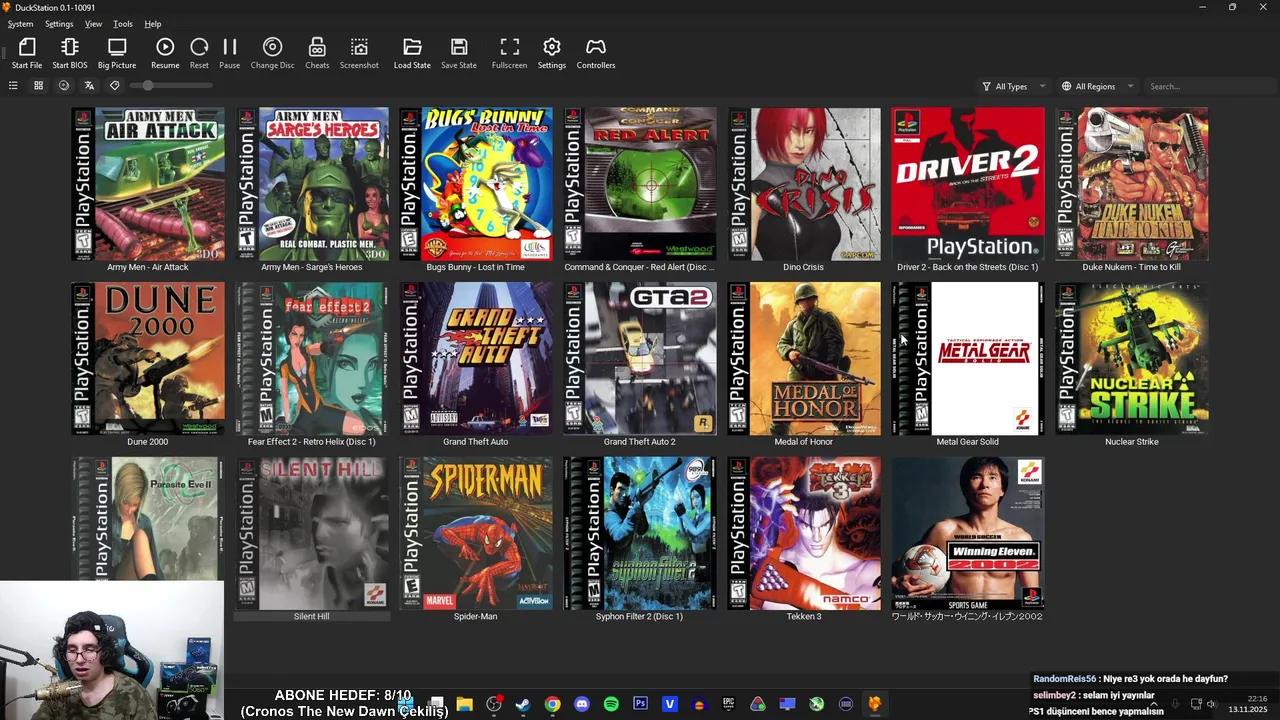1280x720 pixels.
Task: Open the Settings menu in menu bar
Action: coord(59,24)
